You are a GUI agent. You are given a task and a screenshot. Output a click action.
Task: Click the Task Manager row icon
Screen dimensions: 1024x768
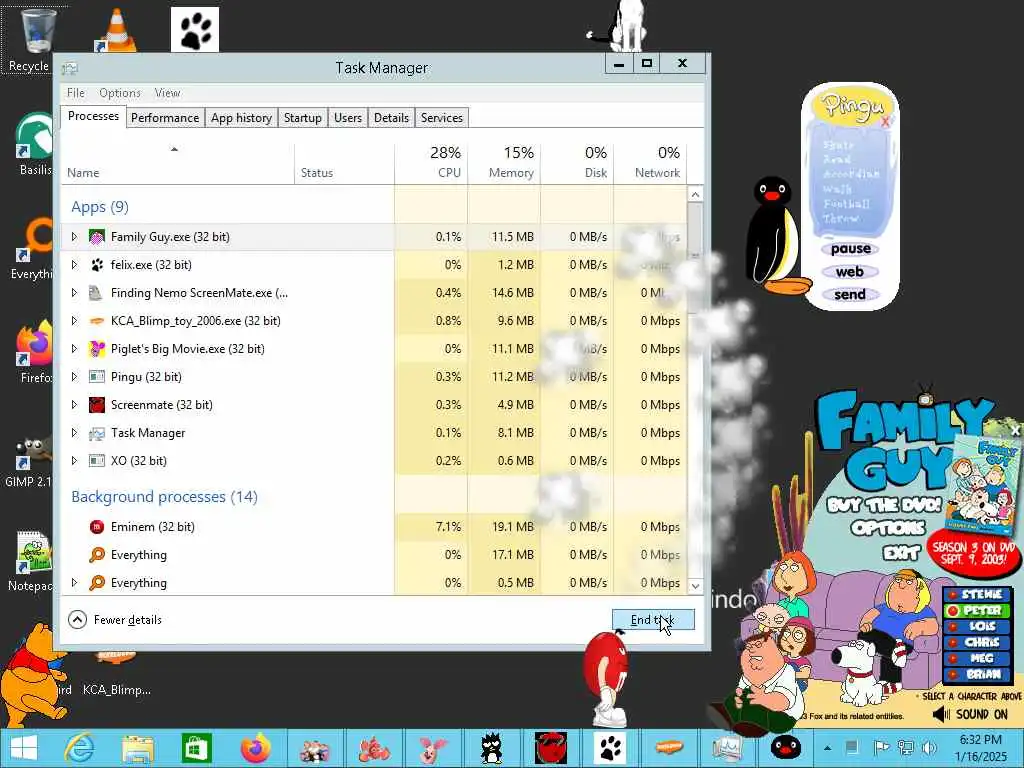point(97,433)
